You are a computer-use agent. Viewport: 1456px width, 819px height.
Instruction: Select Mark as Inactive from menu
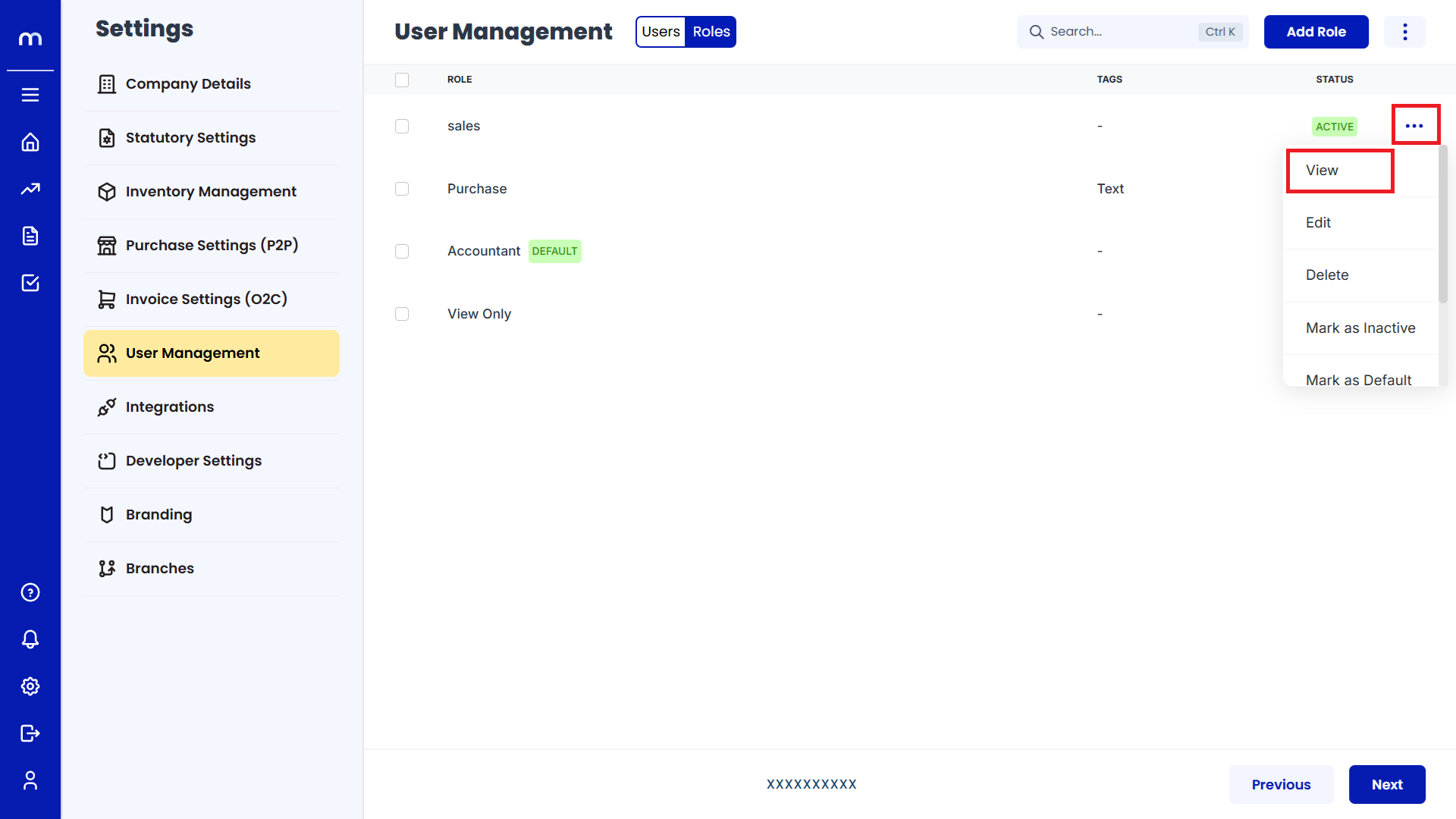coord(1360,328)
